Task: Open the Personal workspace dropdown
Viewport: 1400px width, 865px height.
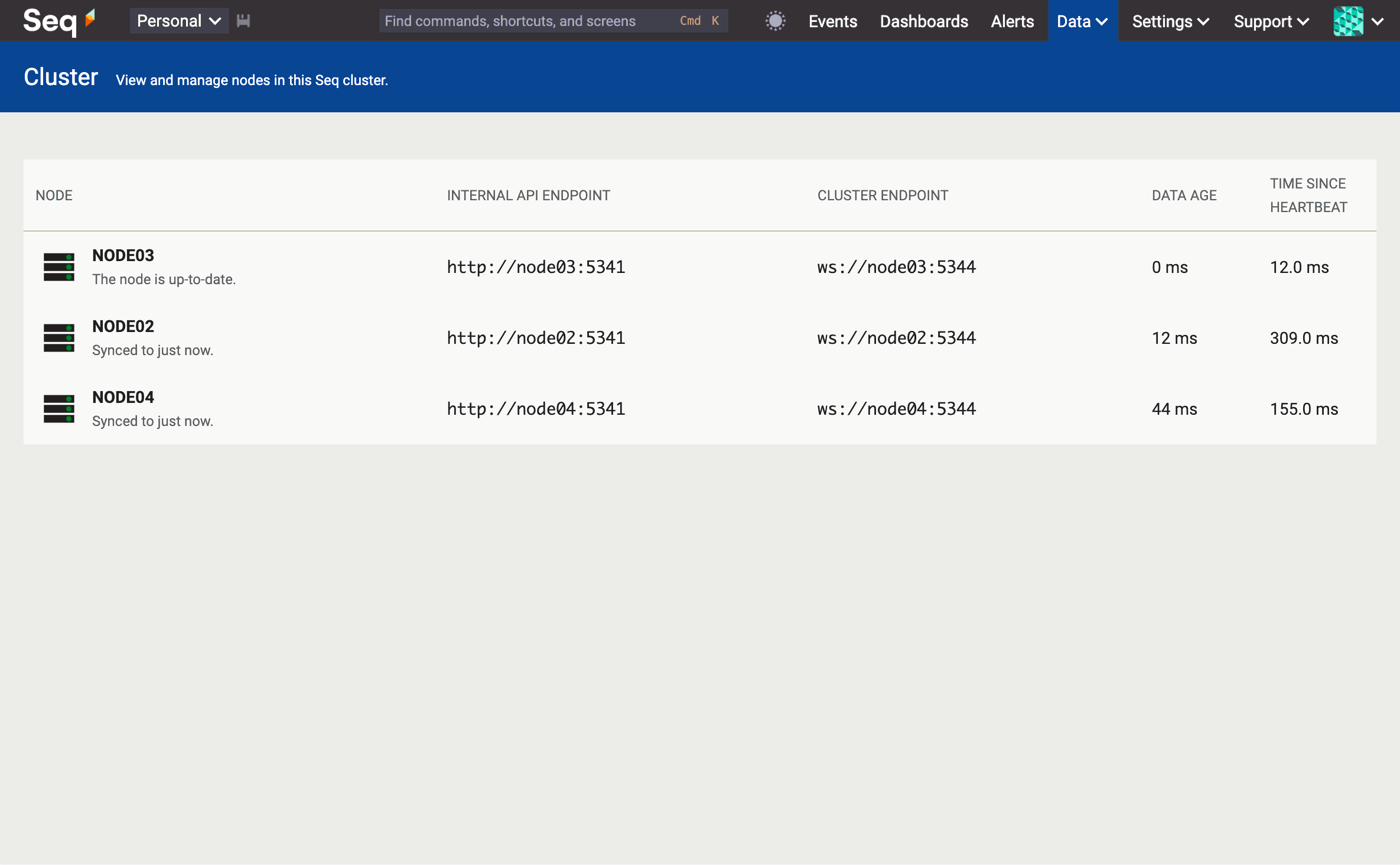Action: (179, 21)
